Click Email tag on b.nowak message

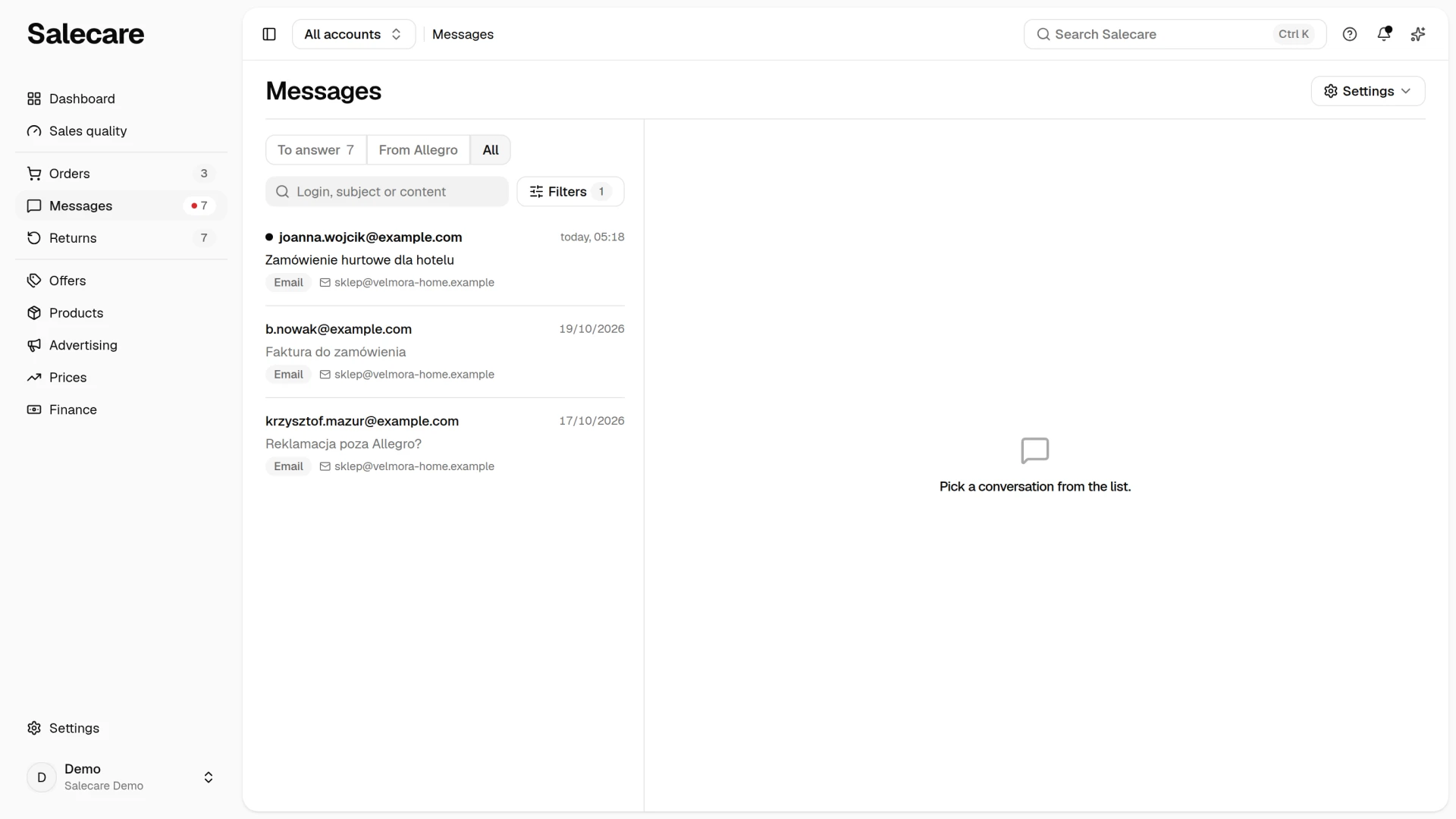pos(288,375)
